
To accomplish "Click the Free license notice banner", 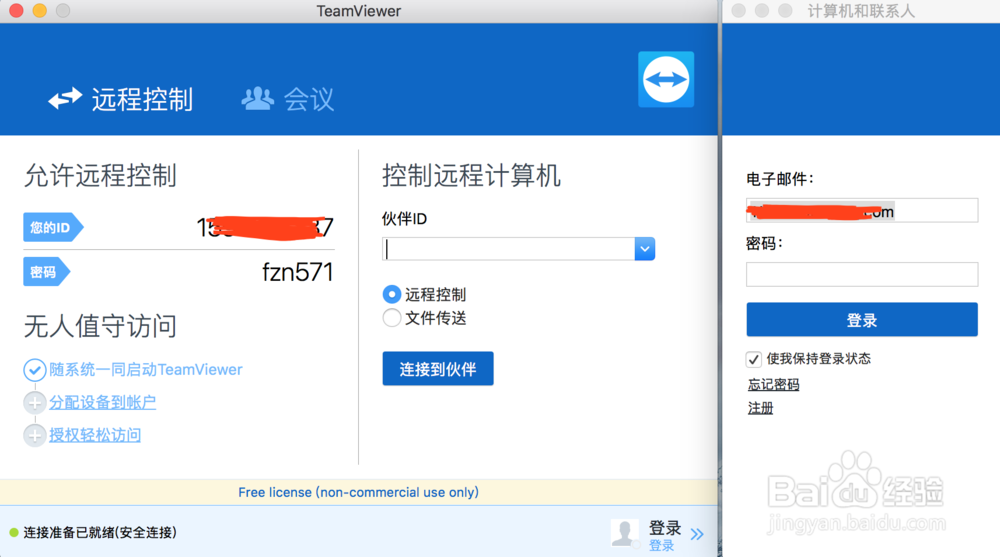I will [x=358, y=492].
